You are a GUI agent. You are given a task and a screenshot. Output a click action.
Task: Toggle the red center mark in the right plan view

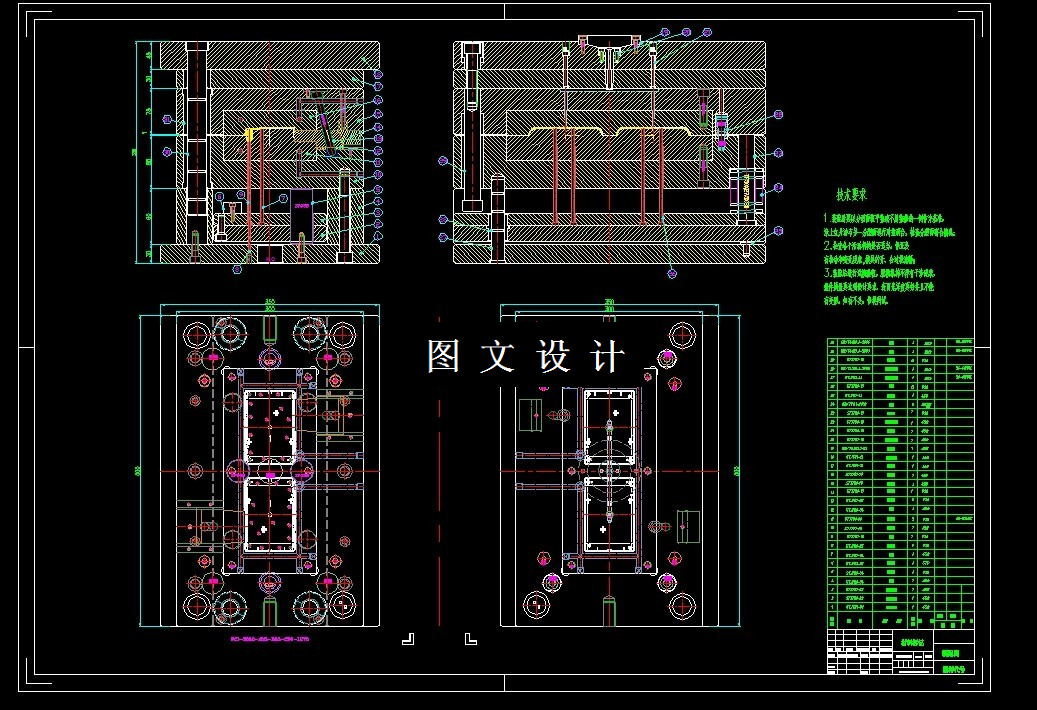pos(608,470)
